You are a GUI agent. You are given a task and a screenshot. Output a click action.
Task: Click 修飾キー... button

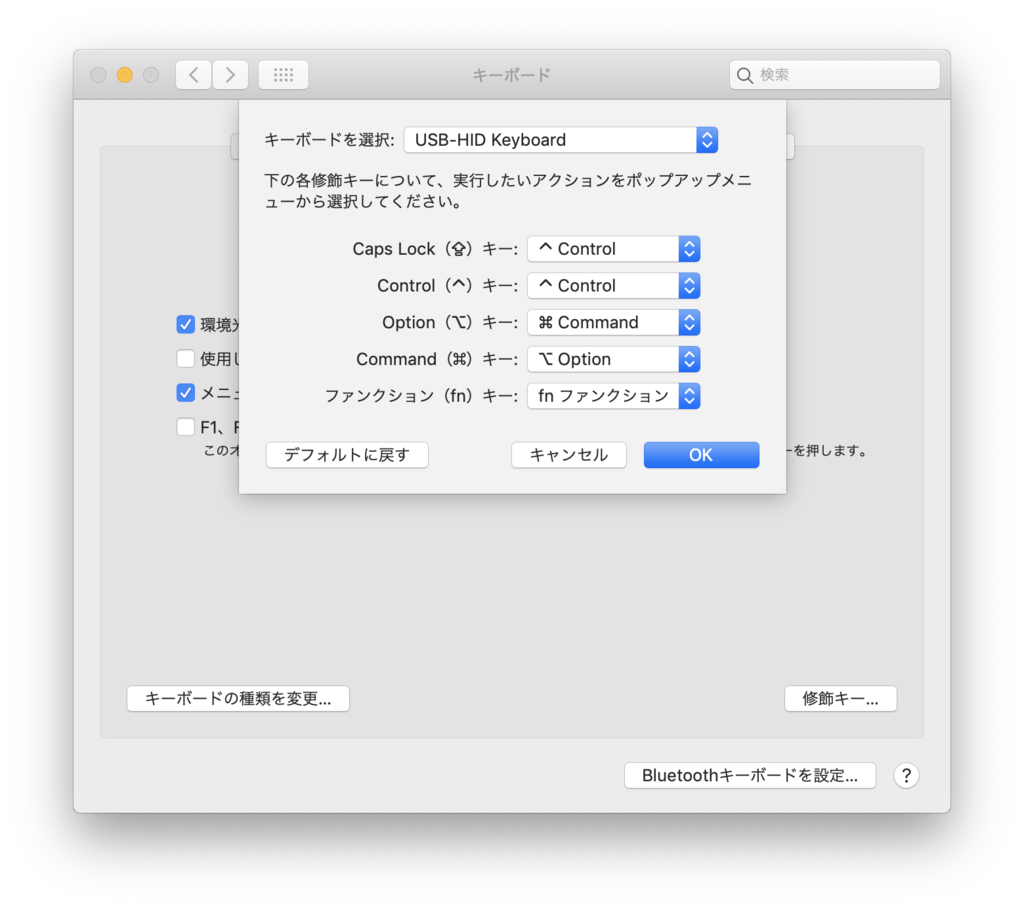click(840, 698)
